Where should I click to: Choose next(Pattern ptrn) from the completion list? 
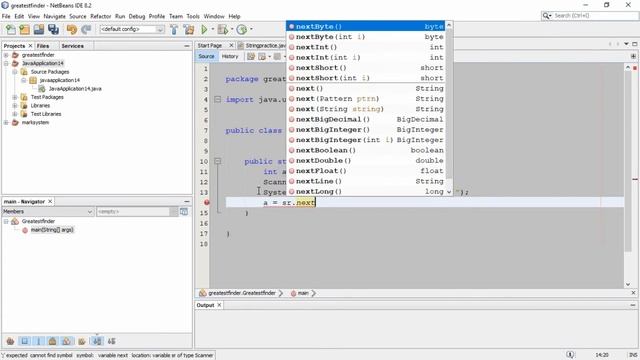click(x=366, y=99)
